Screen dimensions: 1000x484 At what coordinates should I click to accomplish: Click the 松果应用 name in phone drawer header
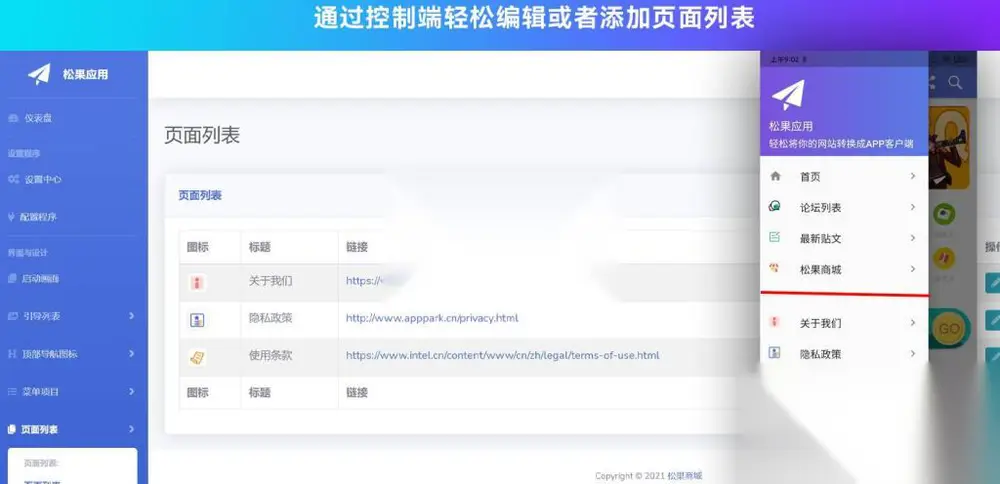791,126
